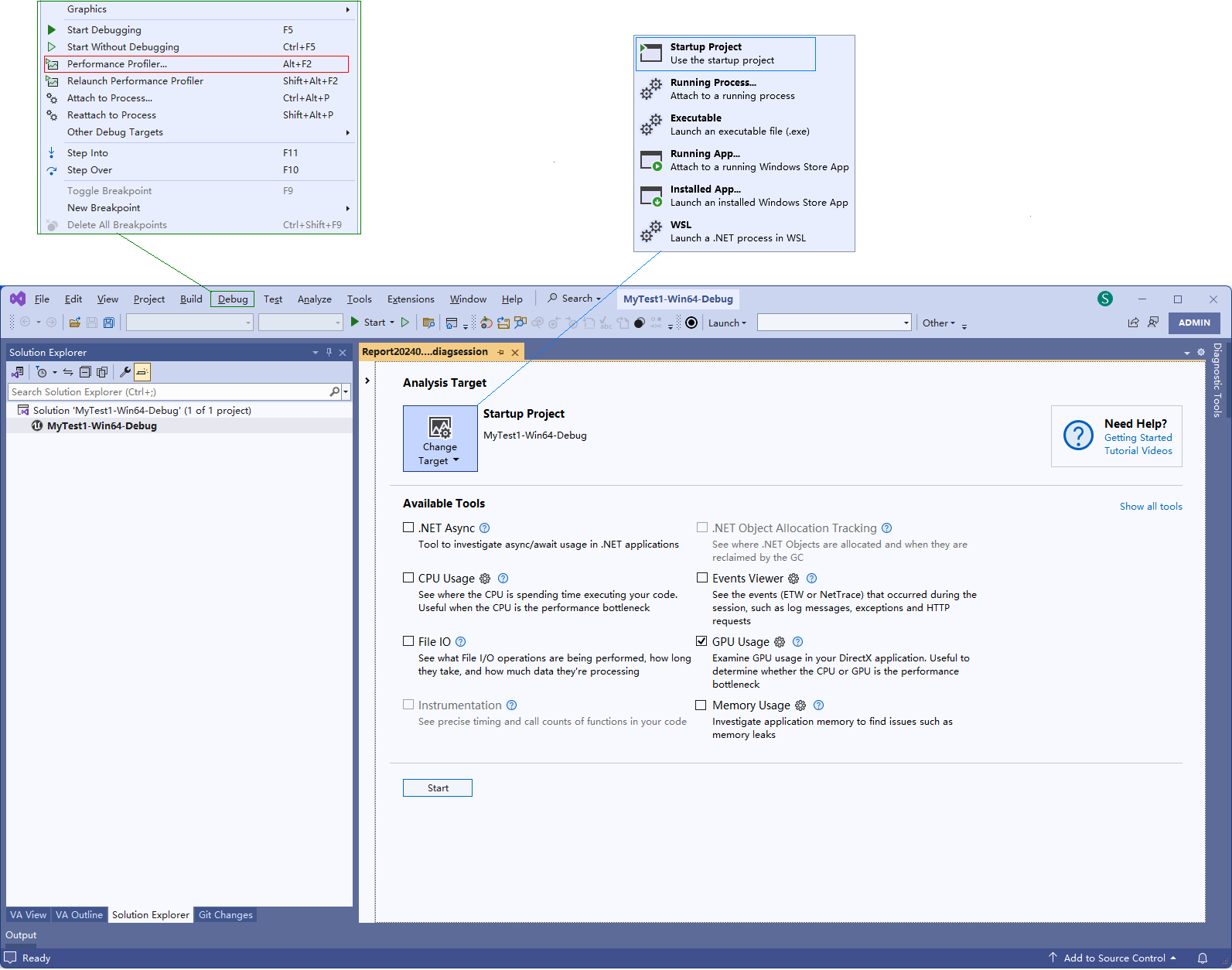Enable the CPU Usage checkbox
Viewport: 1232px width, 970px height.
click(x=408, y=578)
